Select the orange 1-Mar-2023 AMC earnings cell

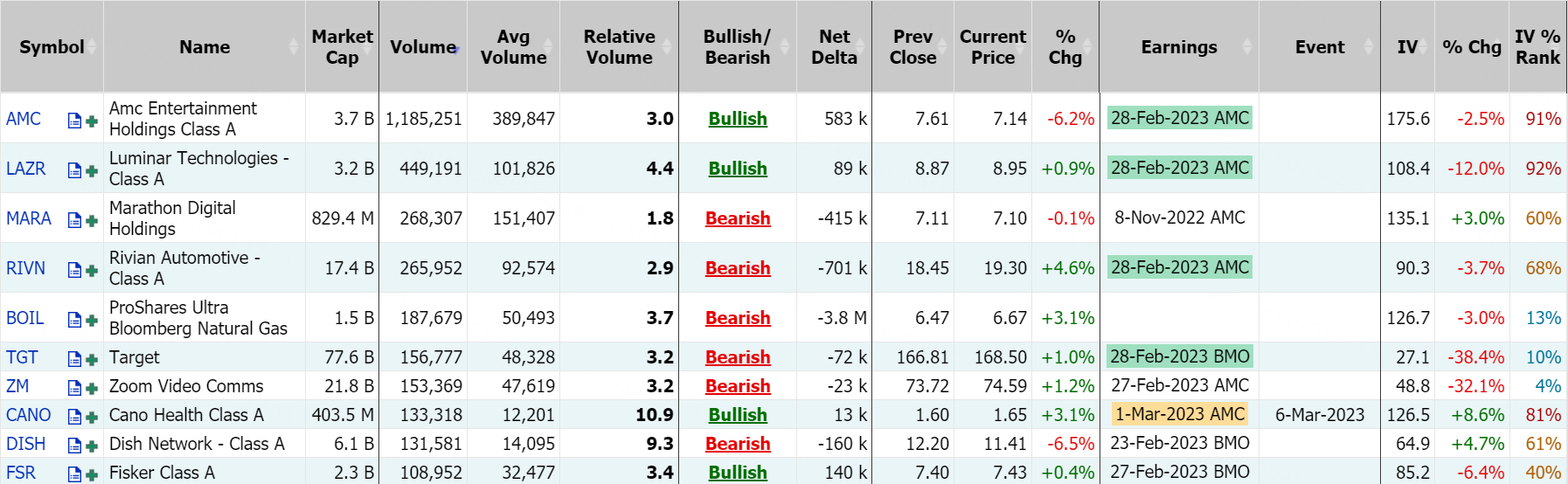1180,414
